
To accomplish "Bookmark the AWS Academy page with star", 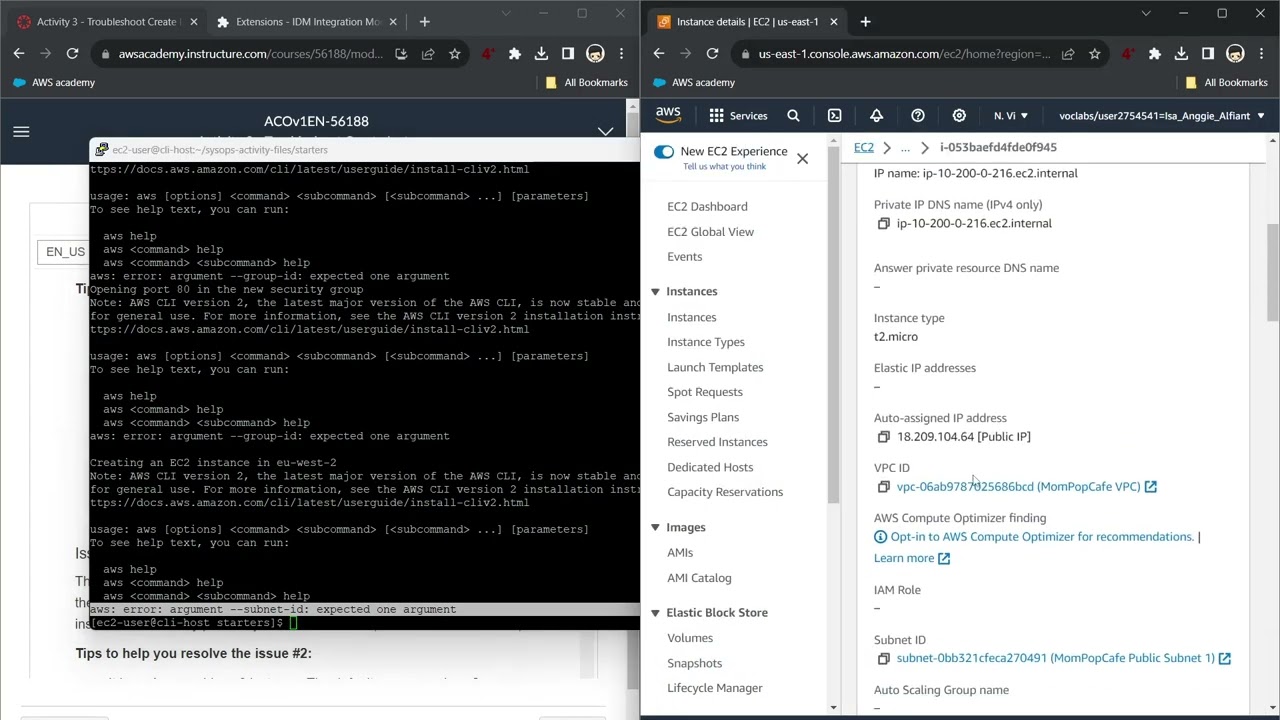I will (455, 54).
